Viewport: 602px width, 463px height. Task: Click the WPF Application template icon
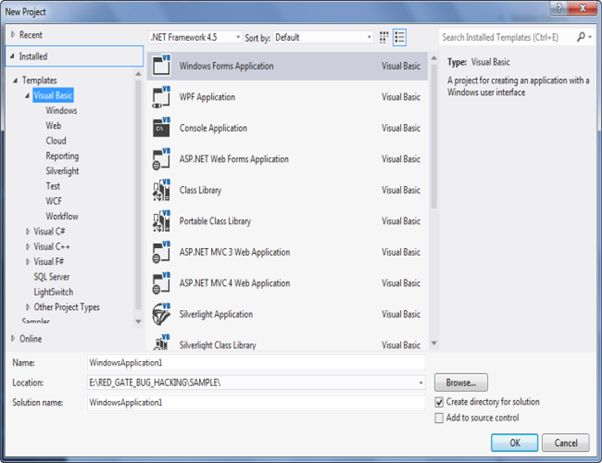(x=161, y=97)
